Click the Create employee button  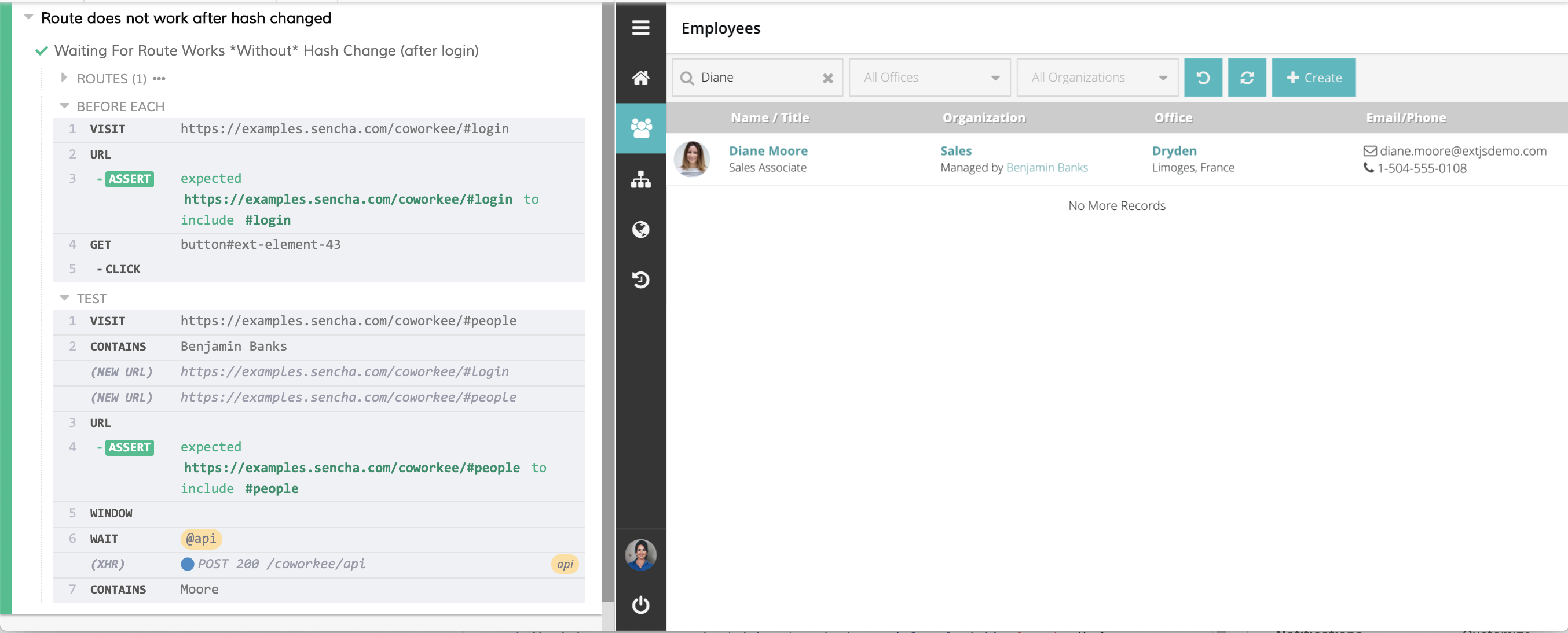[1313, 78]
